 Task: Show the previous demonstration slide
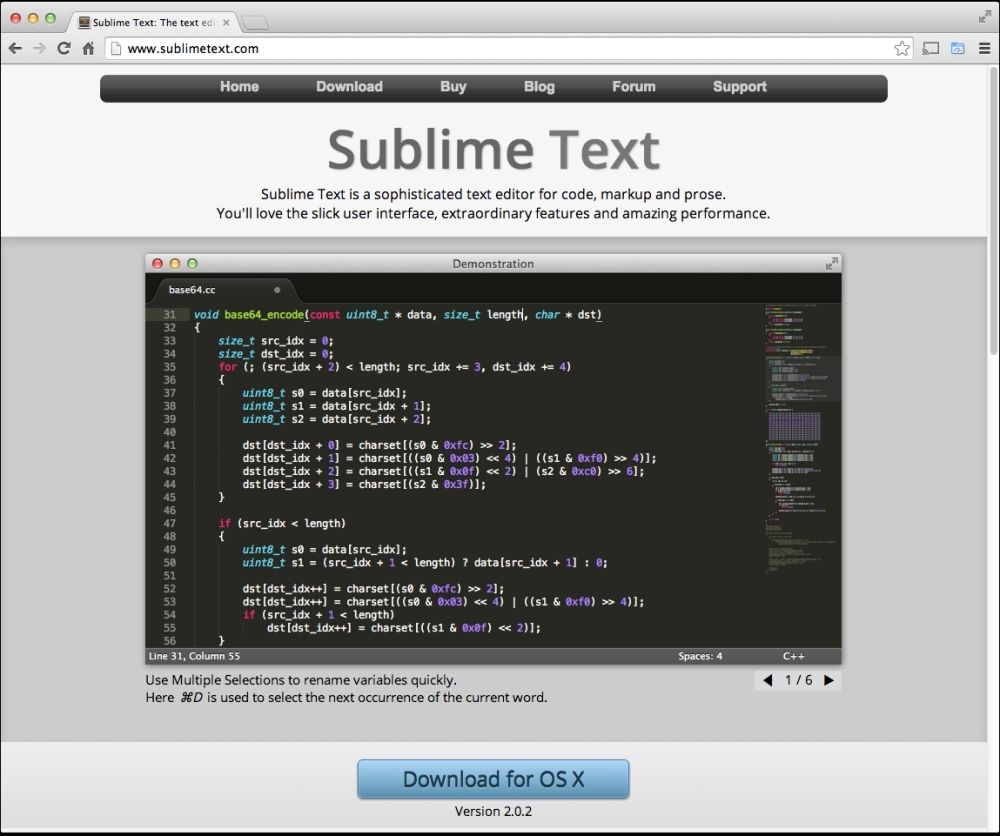point(768,680)
